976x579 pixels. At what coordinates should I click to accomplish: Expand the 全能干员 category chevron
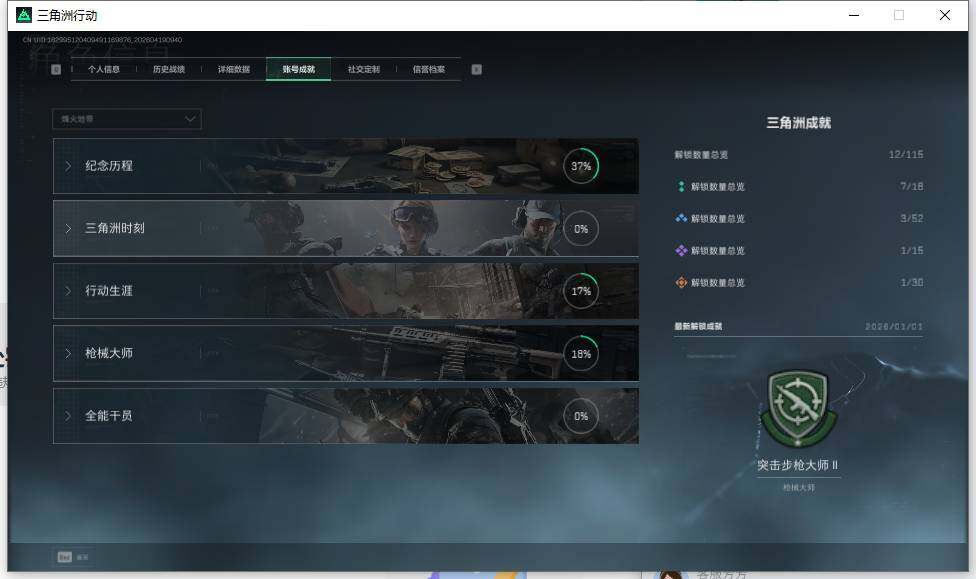[68, 416]
